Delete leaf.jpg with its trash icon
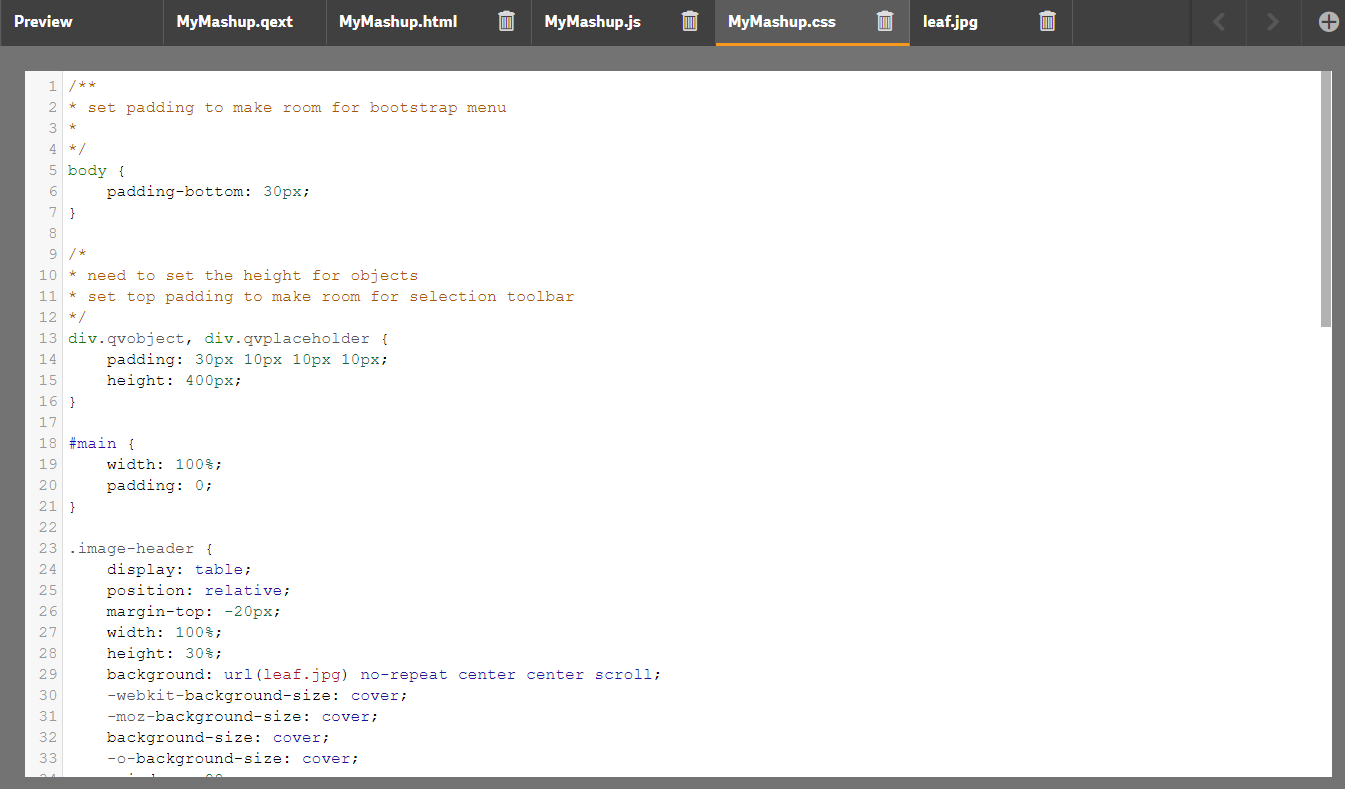Screen dimensions: 1345x789 coord(1047,21)
